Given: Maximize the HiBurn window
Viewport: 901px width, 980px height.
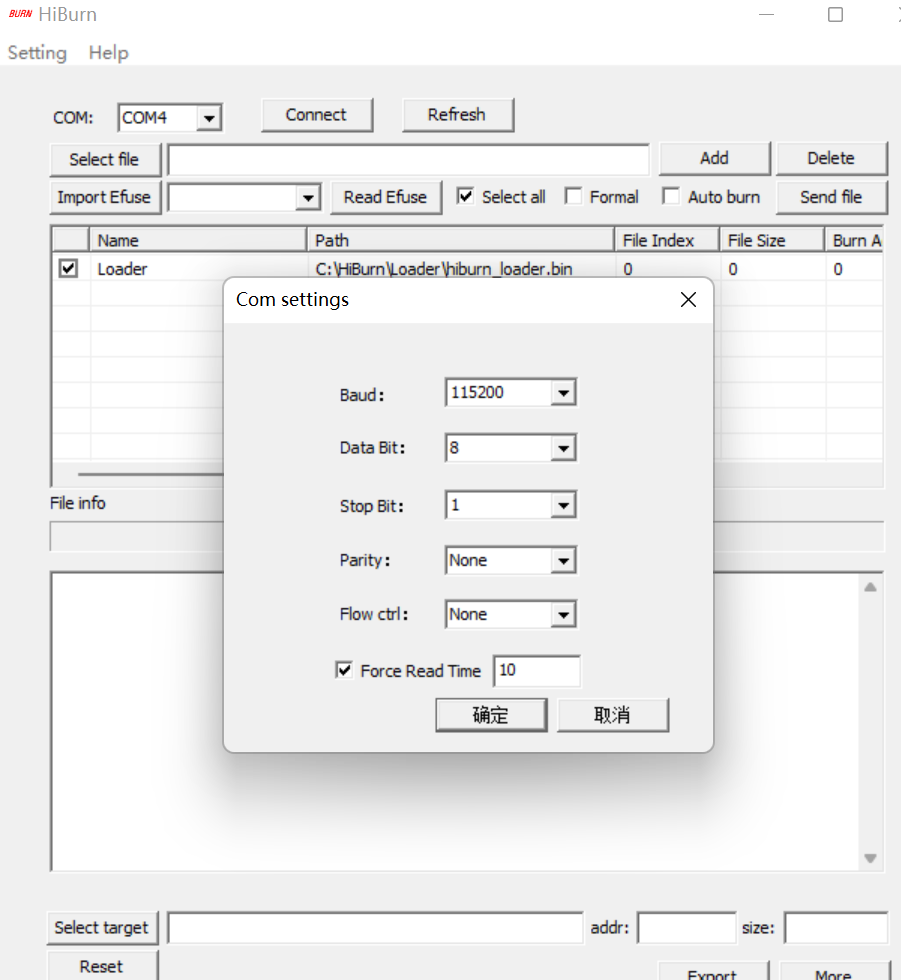Looking at the screenshot, I should coord(835,14).
